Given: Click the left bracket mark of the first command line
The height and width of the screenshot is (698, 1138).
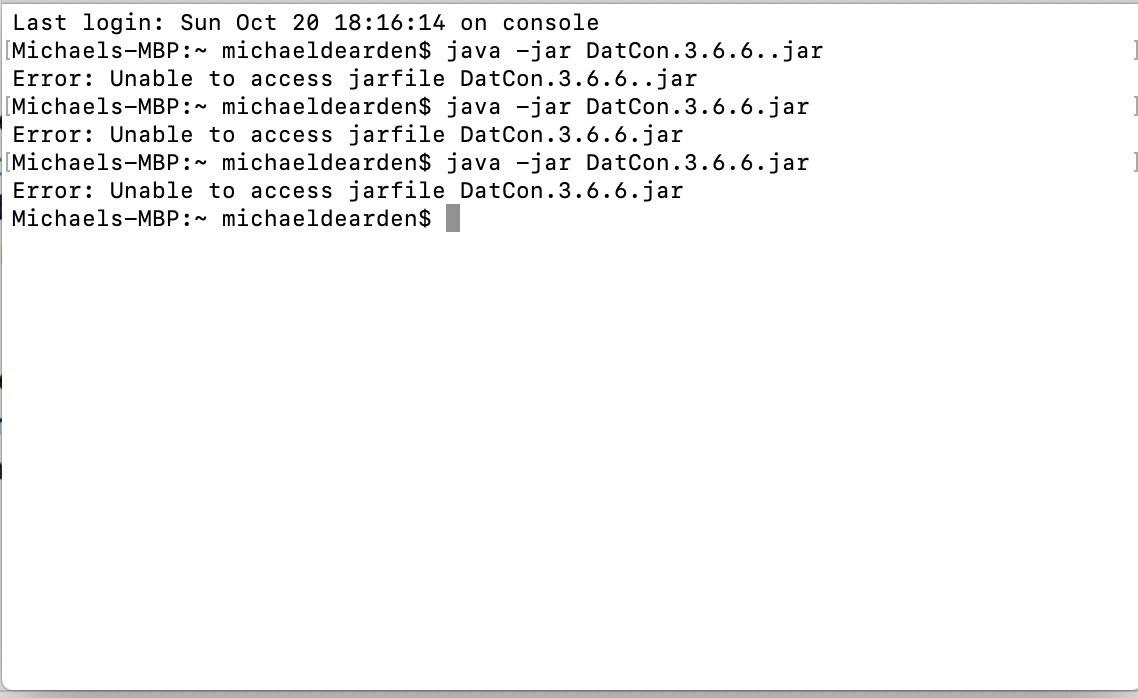Looking at the screenshot, I should pyautogui.click(x=7, y=51).
